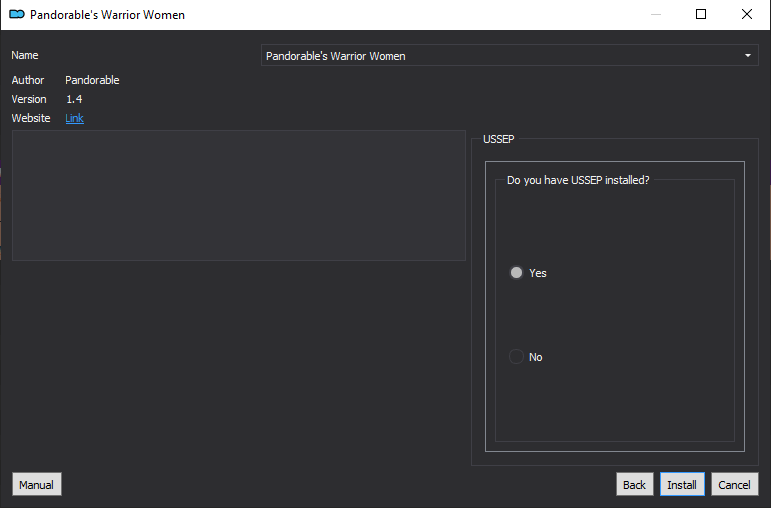This screenshot has height=508, width=771.
Task: Click the empty image preview pane
Action: (x=239, y=195)
